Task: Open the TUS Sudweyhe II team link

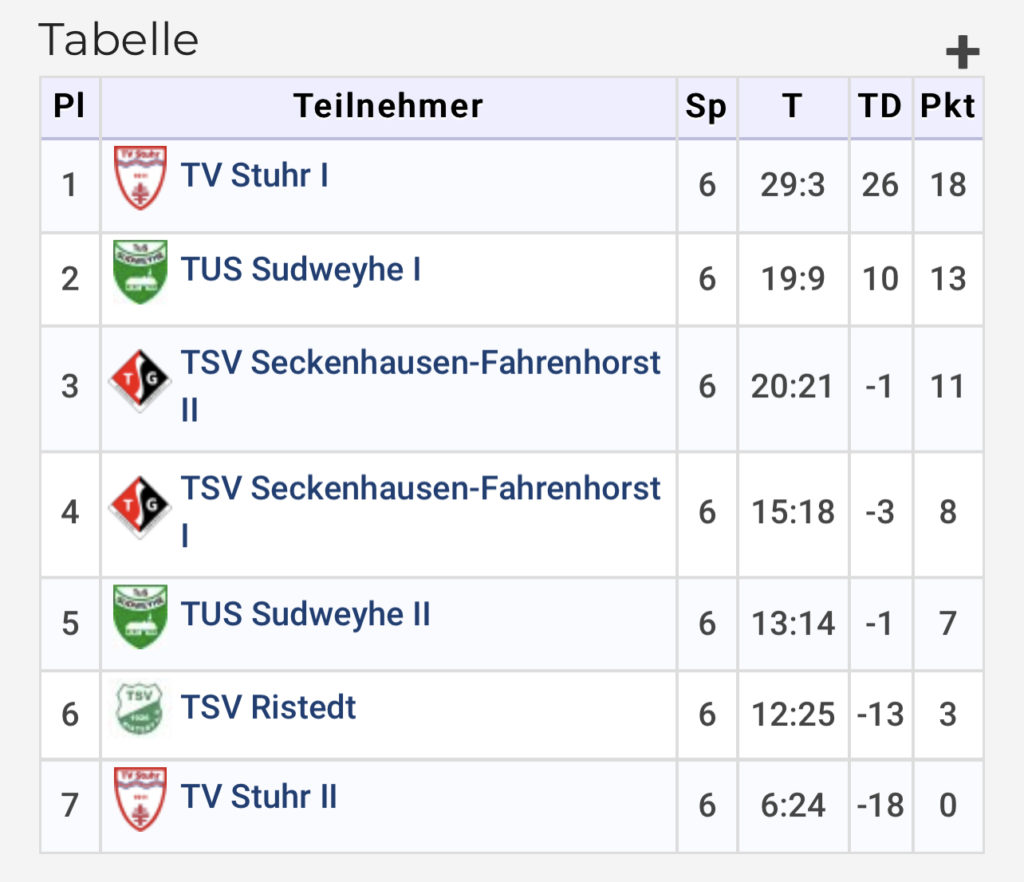Action: click(x=306, y=614)
